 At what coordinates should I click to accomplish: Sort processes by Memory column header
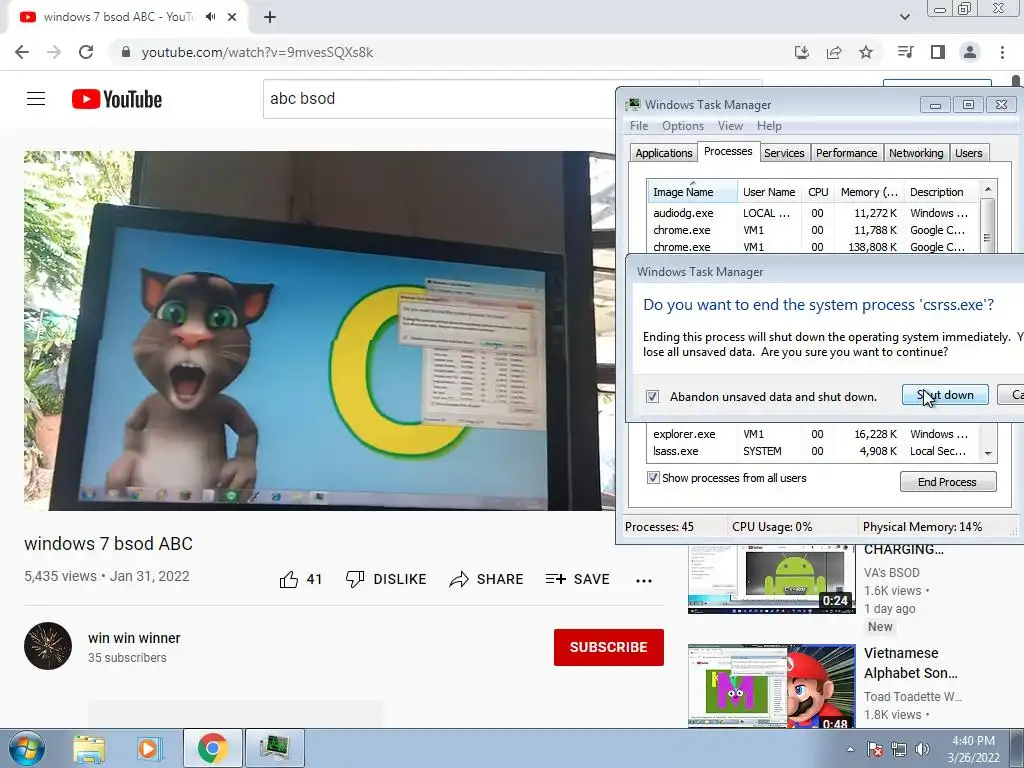pos(869,192)
